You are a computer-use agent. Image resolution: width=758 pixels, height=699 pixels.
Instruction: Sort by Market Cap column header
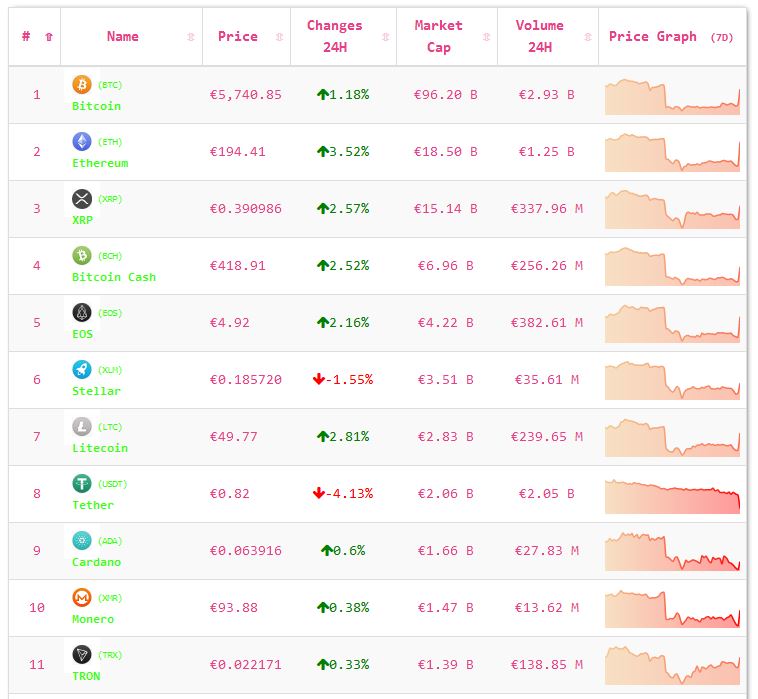(x=439, y=37)
